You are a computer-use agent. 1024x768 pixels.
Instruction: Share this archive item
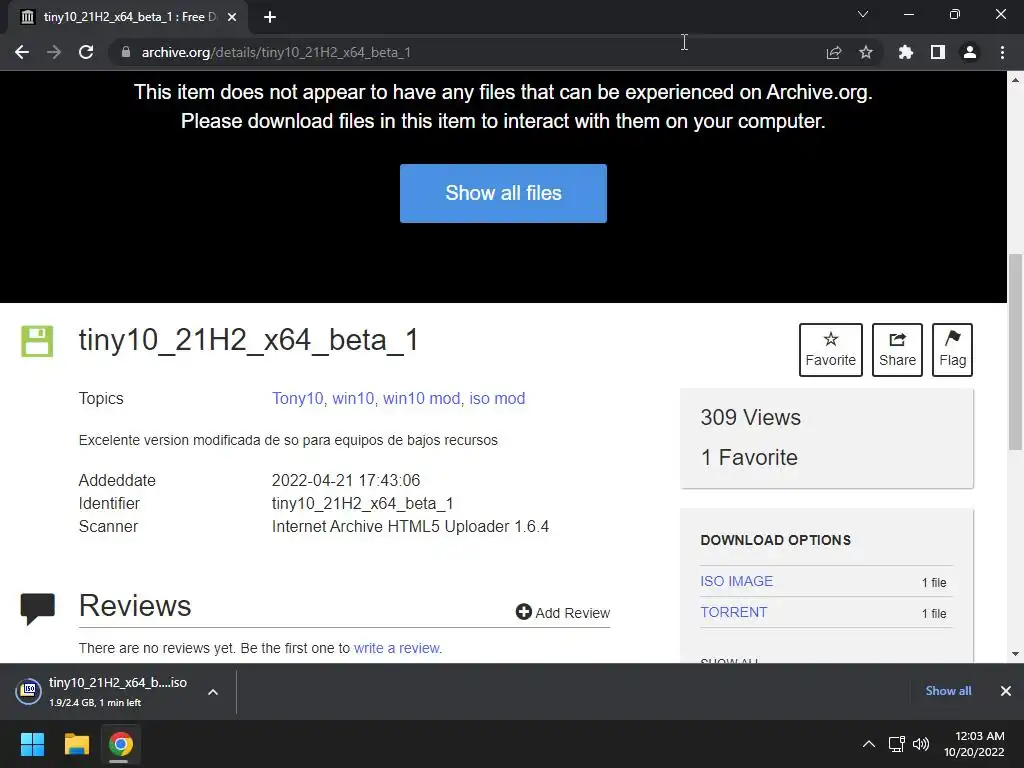(897, 349)
